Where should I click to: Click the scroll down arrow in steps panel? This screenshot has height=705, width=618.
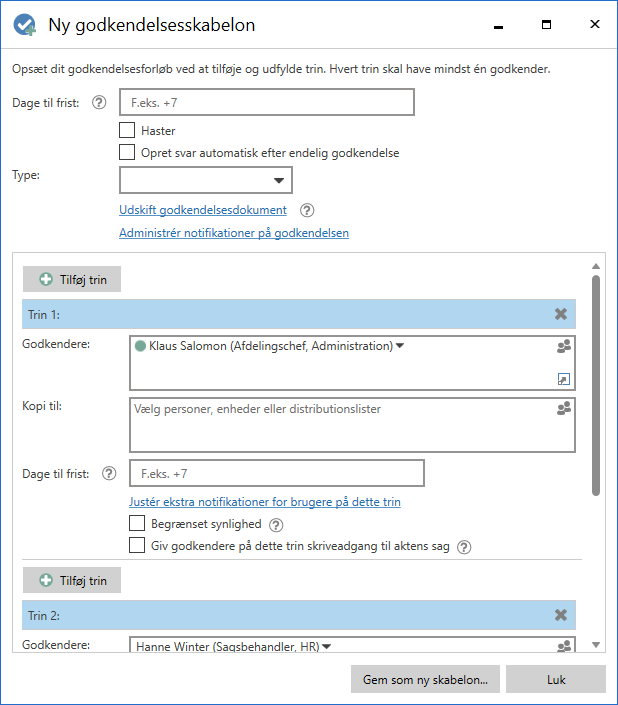coord(596,645)
